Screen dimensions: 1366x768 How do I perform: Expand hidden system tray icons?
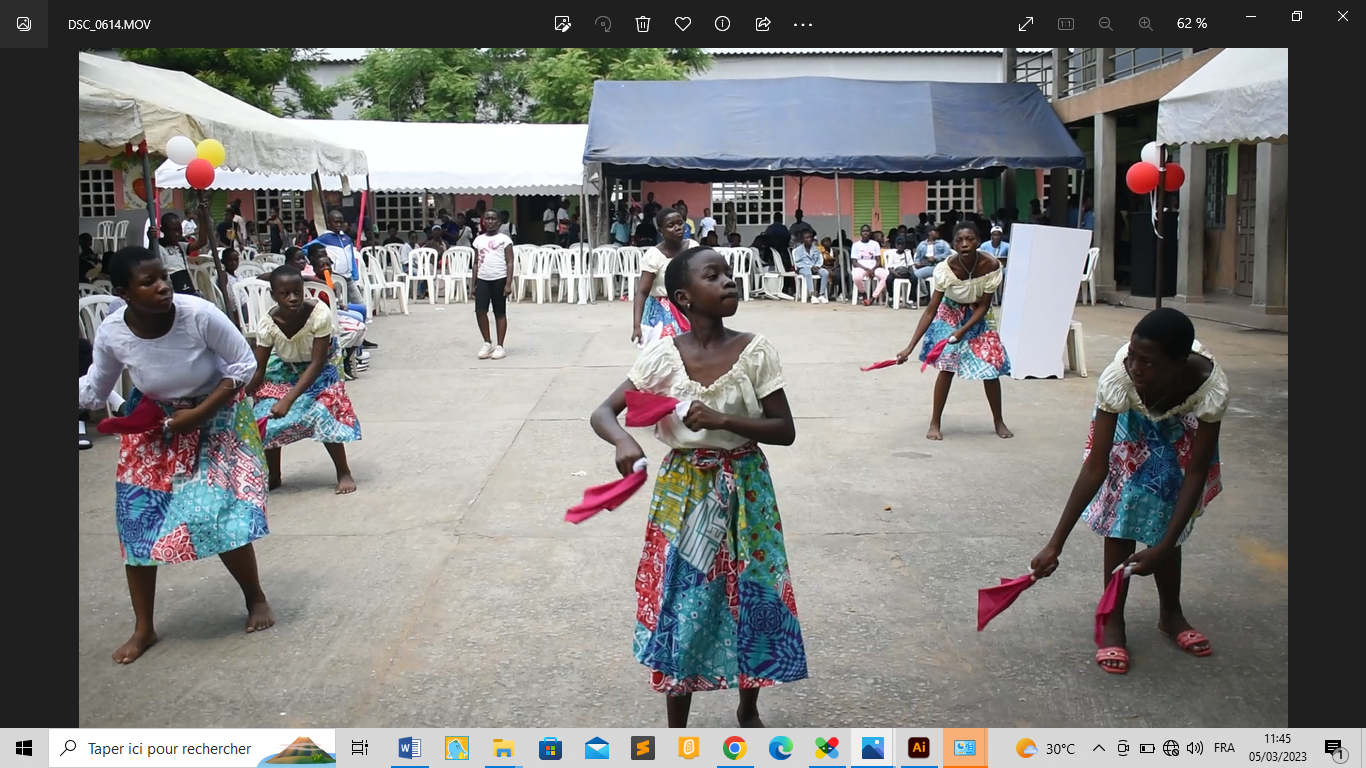[x=1099, y=748]
